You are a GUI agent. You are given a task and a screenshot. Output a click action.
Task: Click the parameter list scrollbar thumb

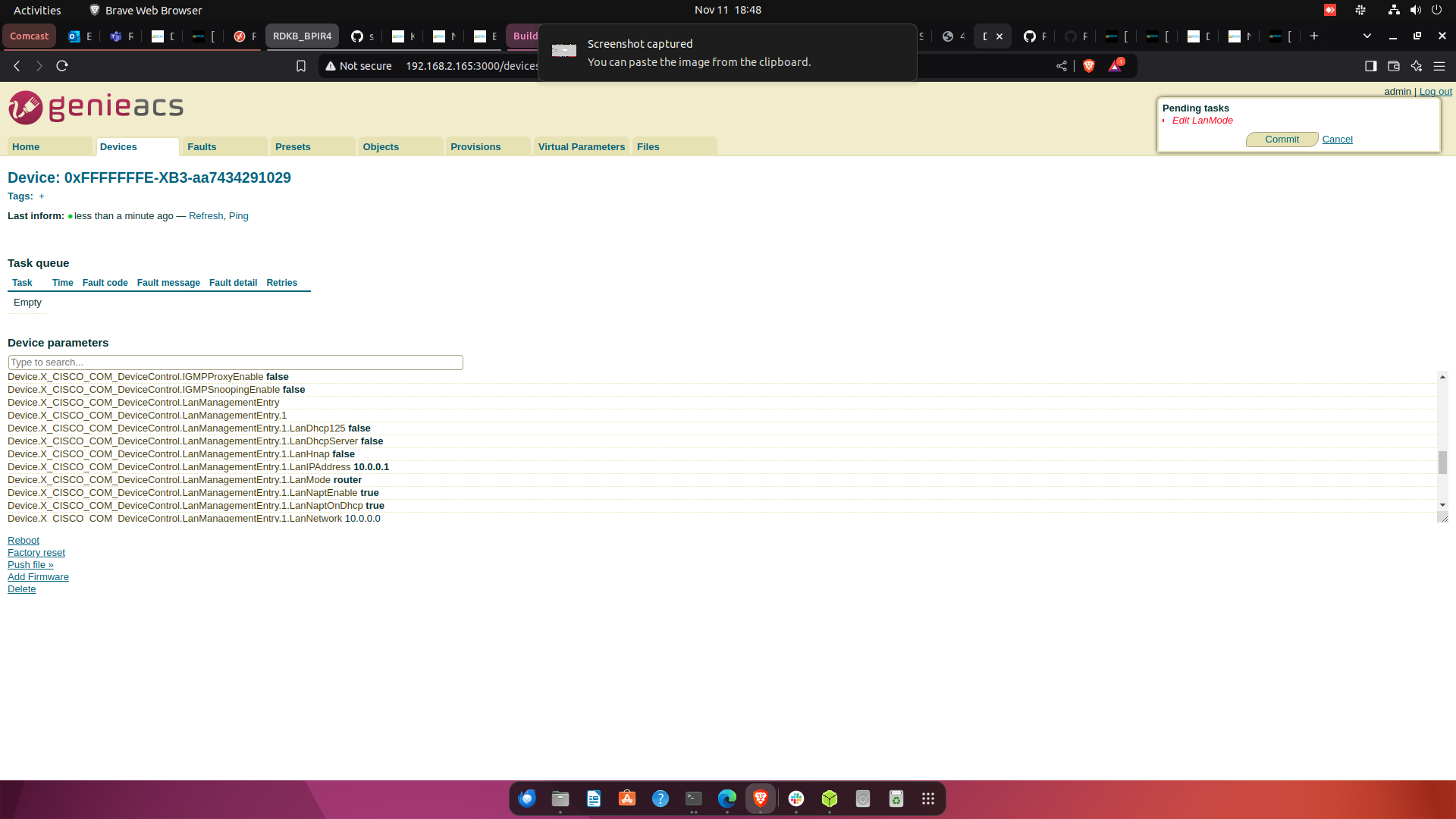(1442, 462)
